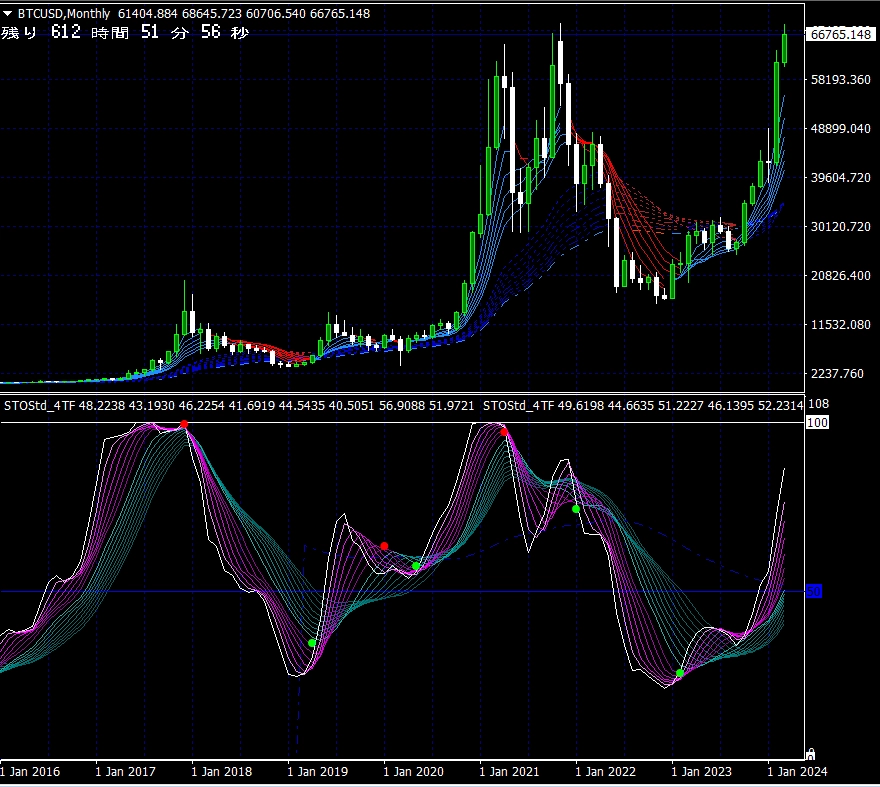
Task: Select the red dot at 2021 stochastic peak
Action: click(504, 432)
